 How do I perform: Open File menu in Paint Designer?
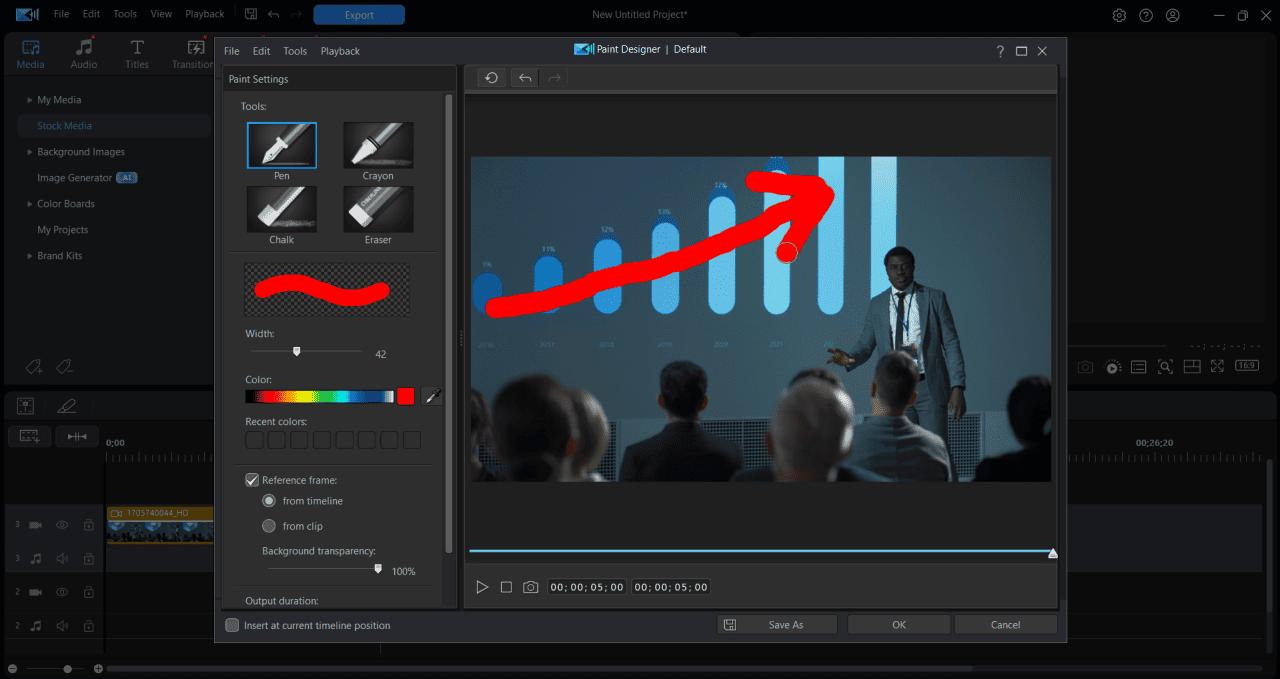pos(231,51)
